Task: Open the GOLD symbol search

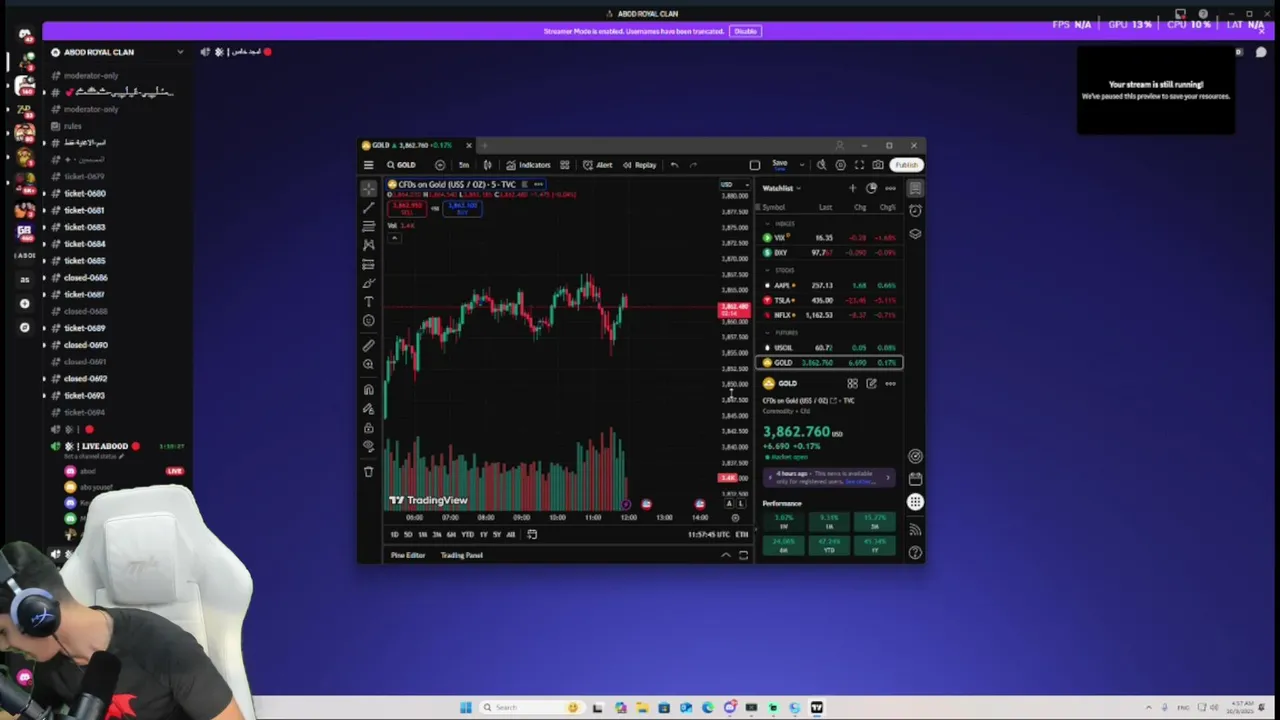Action: [401, 165]
